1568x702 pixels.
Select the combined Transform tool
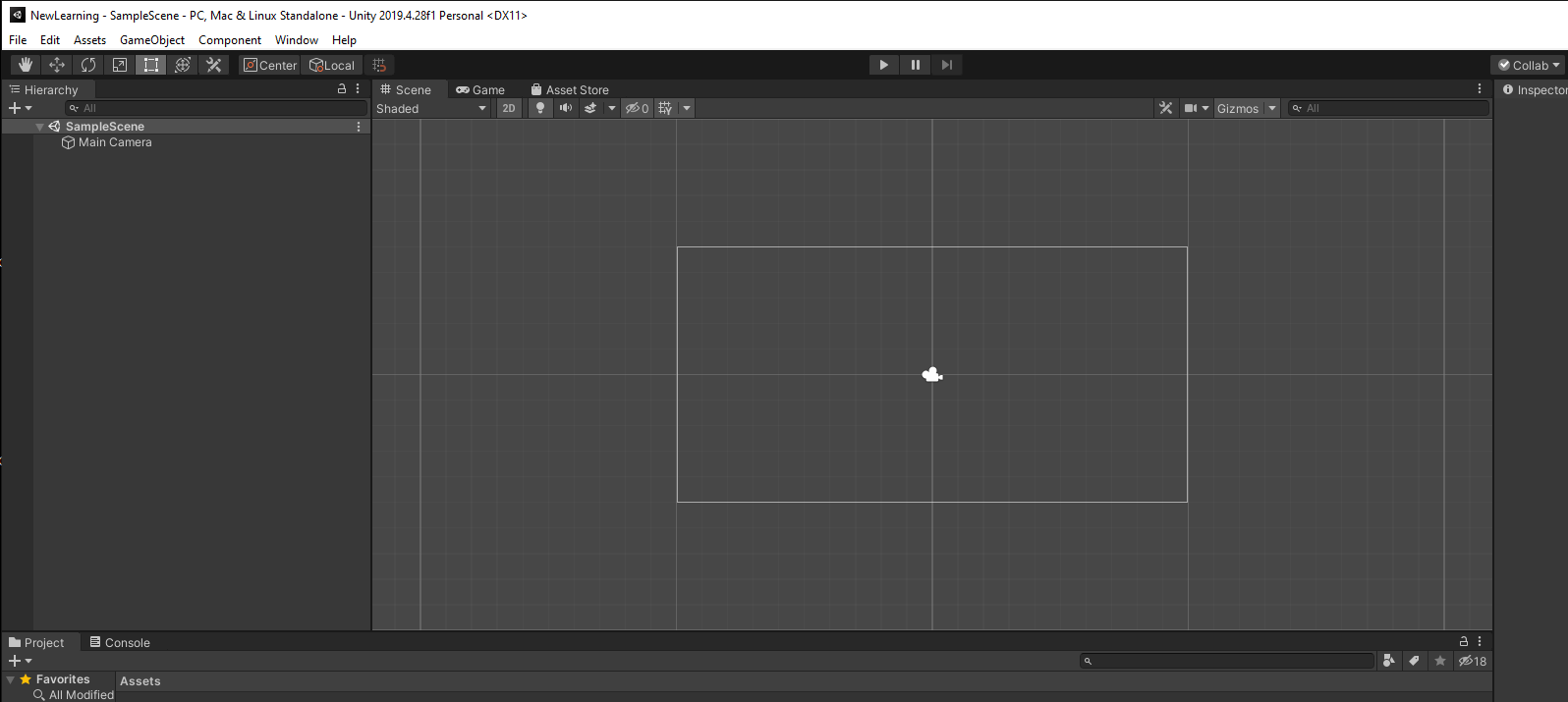pyautogui.click(x=183, y=65)
